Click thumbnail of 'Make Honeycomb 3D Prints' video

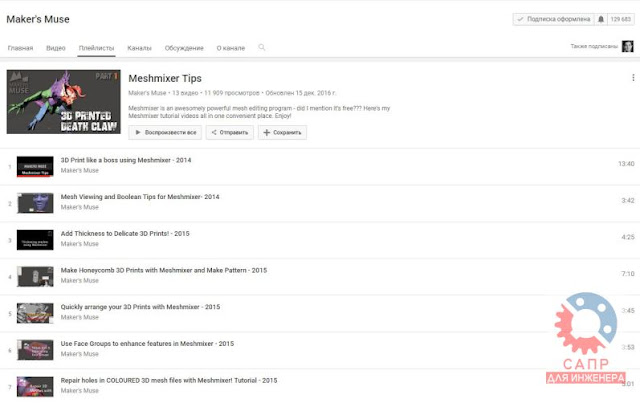click(35, 277)
